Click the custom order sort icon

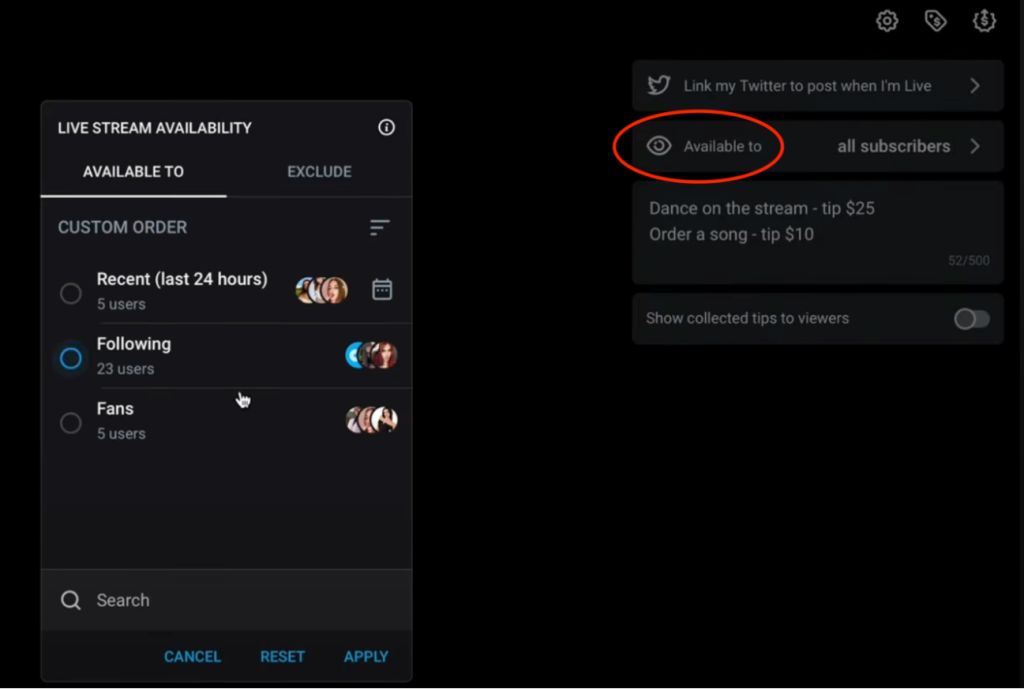(x=379, y=228)
